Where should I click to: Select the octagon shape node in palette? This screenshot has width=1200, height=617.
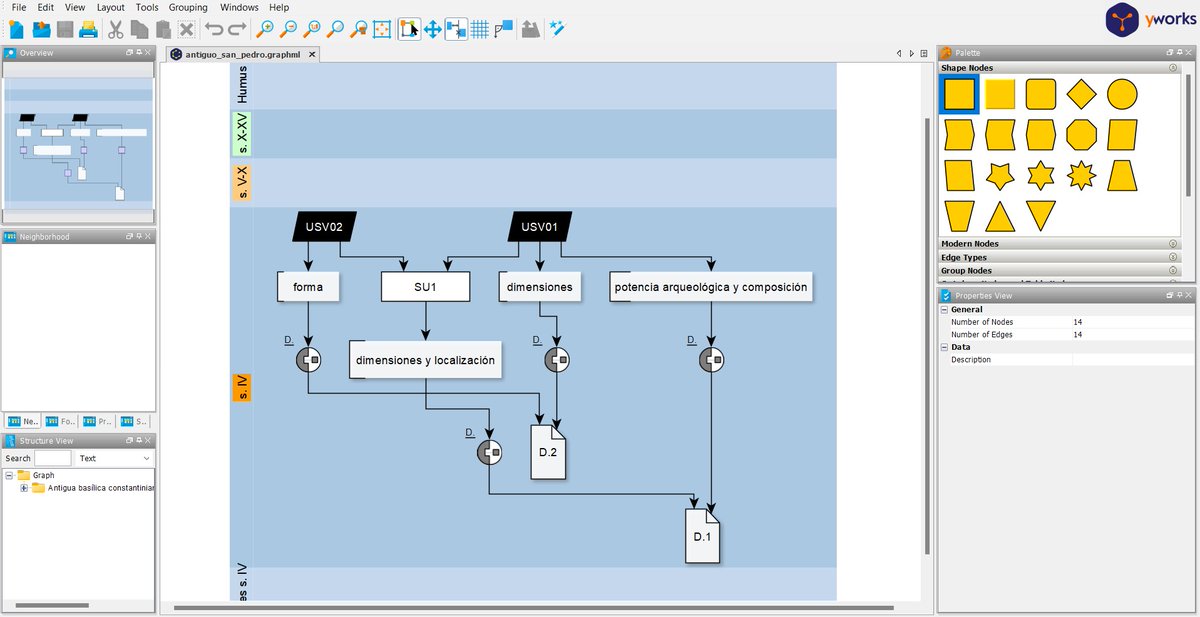pyautogui.click(x=1082, y=134)
